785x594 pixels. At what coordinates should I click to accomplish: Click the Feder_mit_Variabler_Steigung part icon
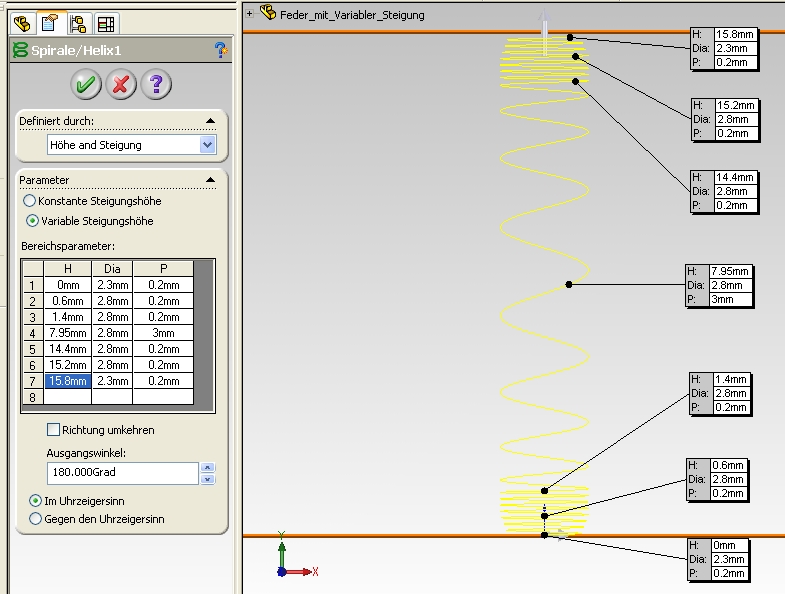pos(267,14)
